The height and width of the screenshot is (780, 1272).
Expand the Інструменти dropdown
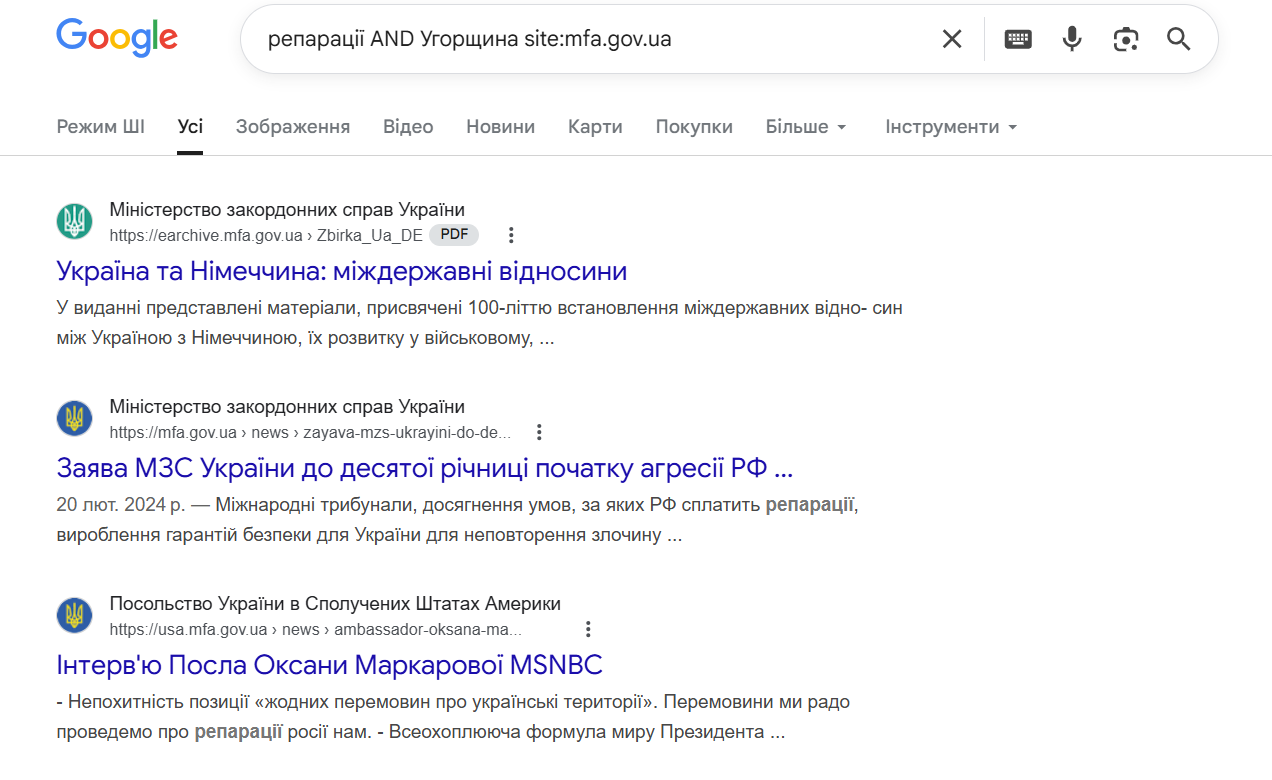(x=950, y=127)
